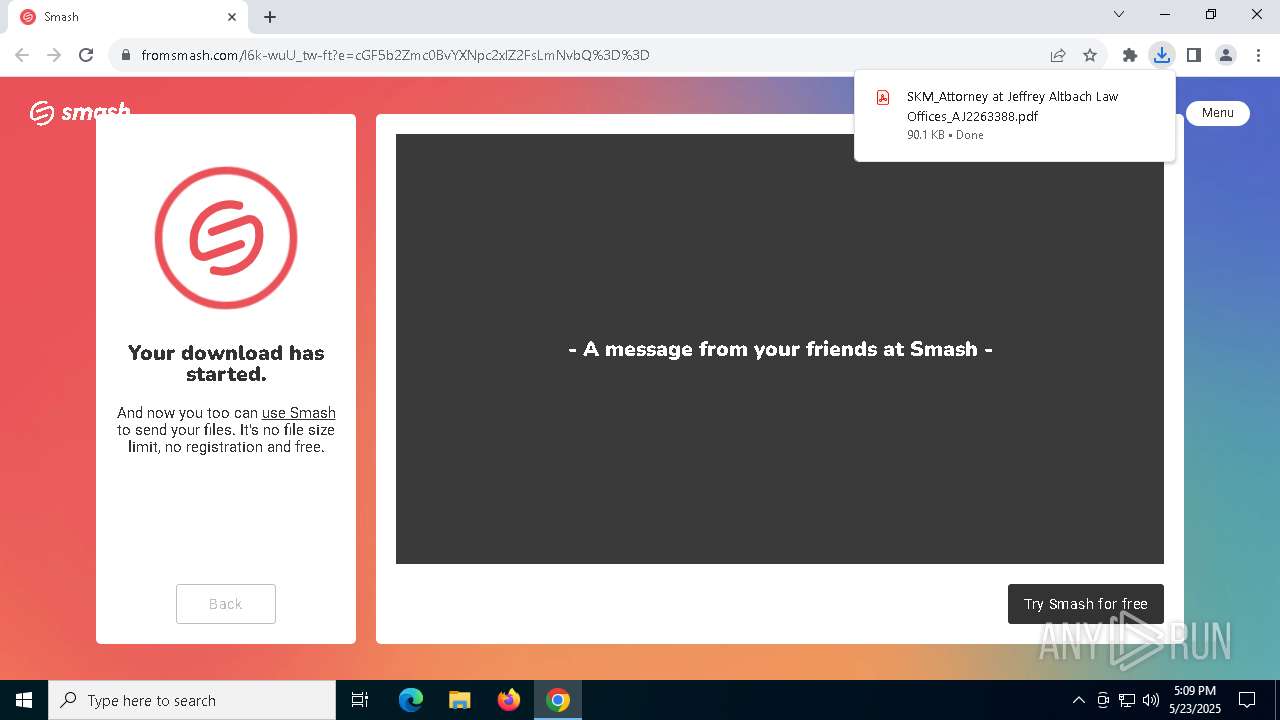Switch to Chrome on the taskbar
This screenshot has width=1280, height=720.
558,700
